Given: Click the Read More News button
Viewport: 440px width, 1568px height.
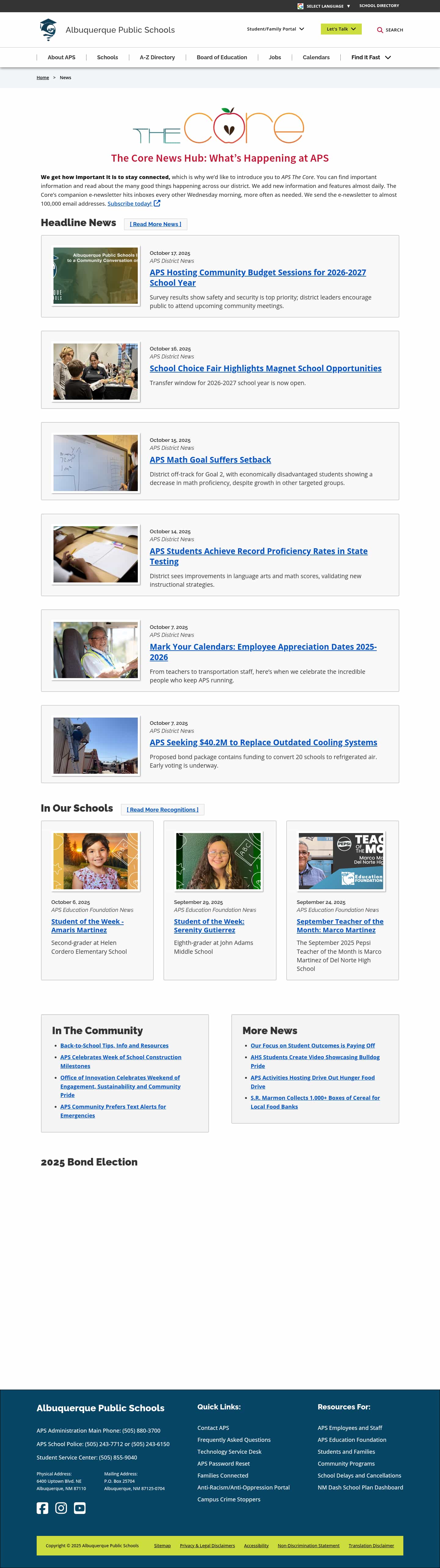Looking at the screenshot, I should pos(156,224).
